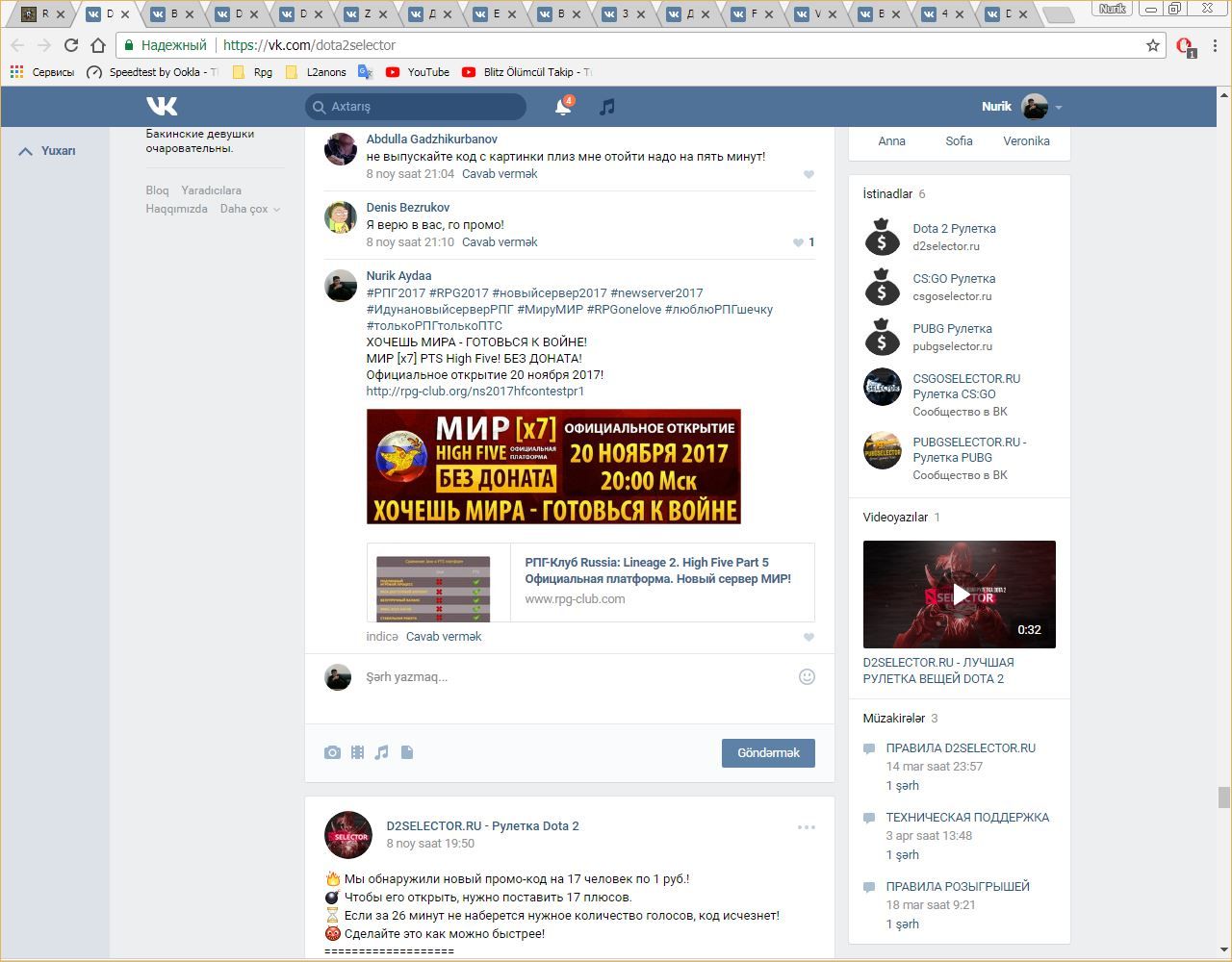Open Denis Bezrukov's profile name
1232x962 pixels.
pyautogui.click(x=408, y=208)
